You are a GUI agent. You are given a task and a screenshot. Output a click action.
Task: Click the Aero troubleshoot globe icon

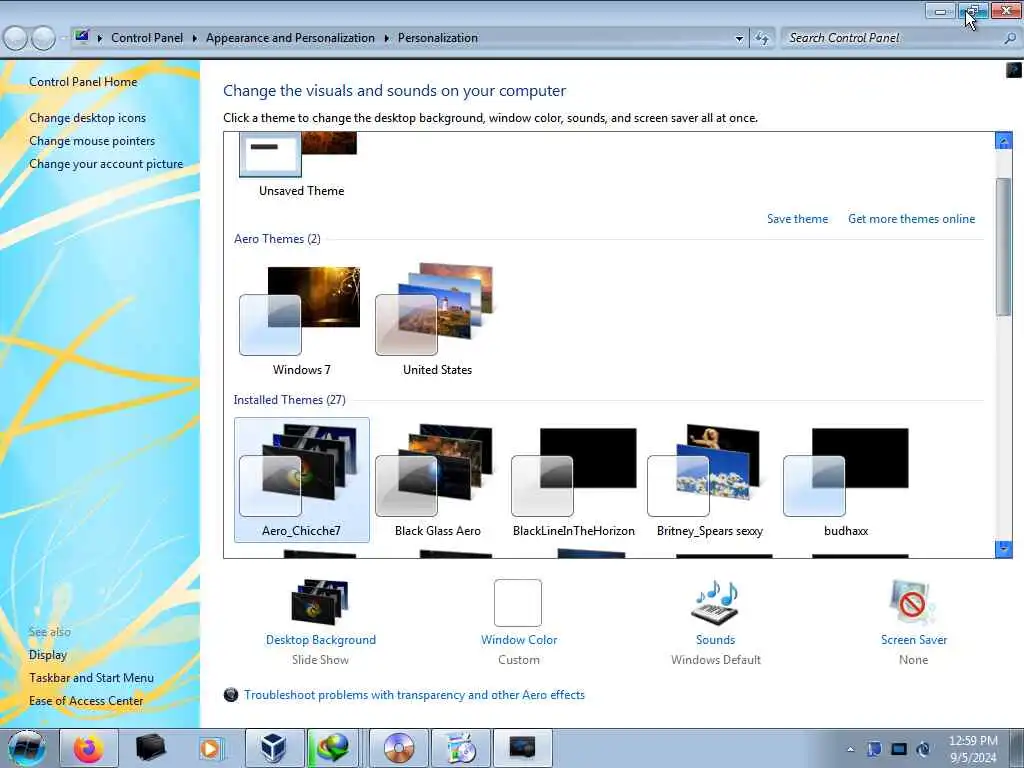coord(231,695)
